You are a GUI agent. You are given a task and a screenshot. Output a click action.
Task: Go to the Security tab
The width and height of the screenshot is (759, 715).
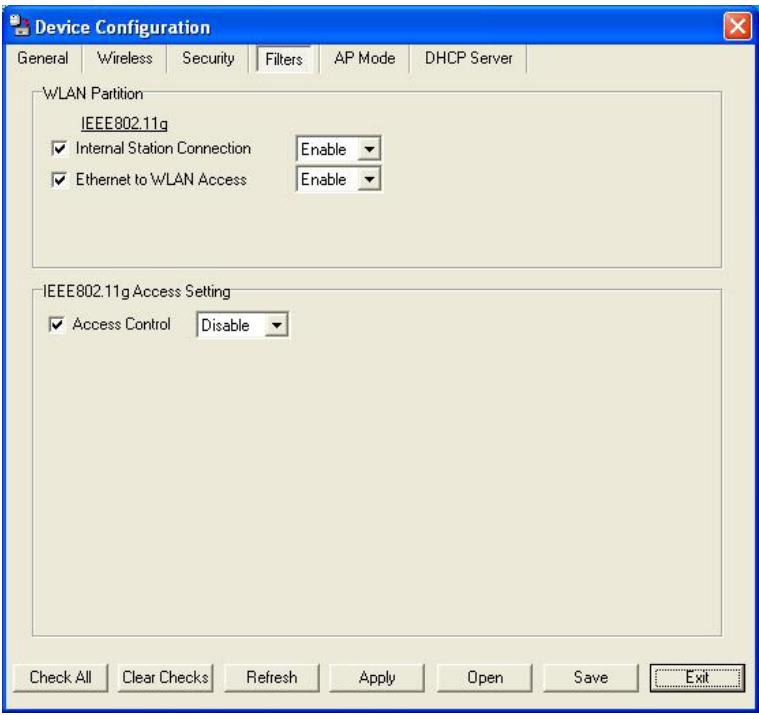tap(208, 58)
